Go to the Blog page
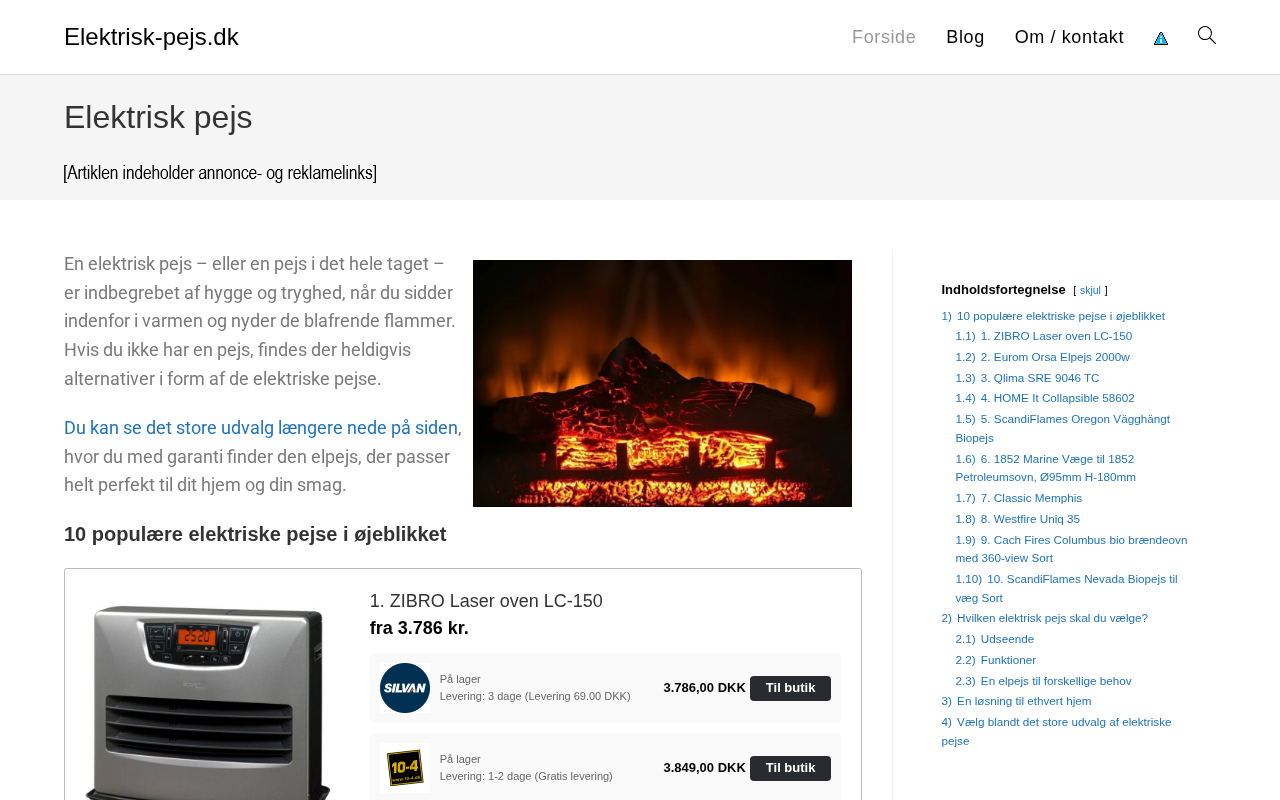The width and height of the screenshot is (1280, 800). click(965, 37)
